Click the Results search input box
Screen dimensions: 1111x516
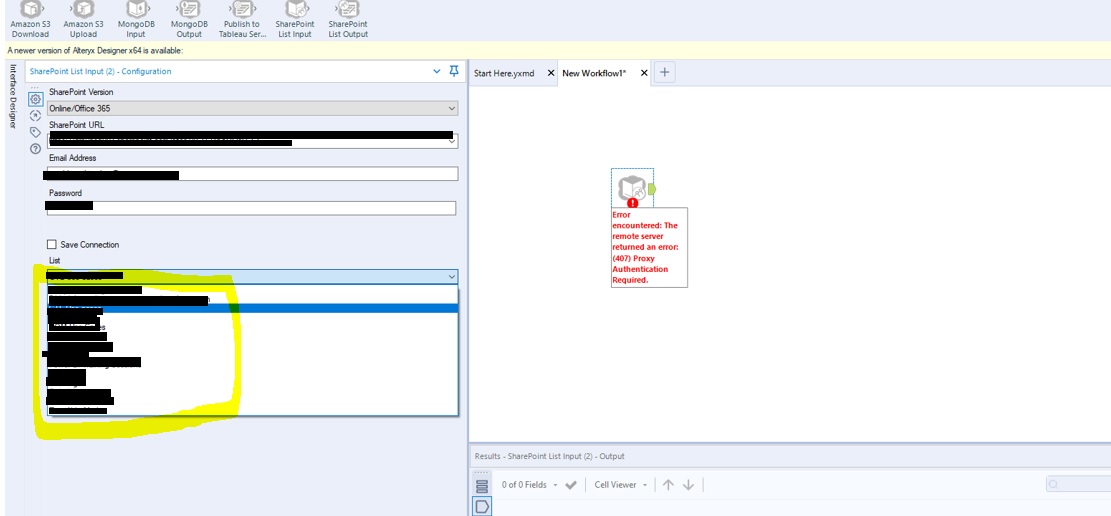tap(1078, 485)
